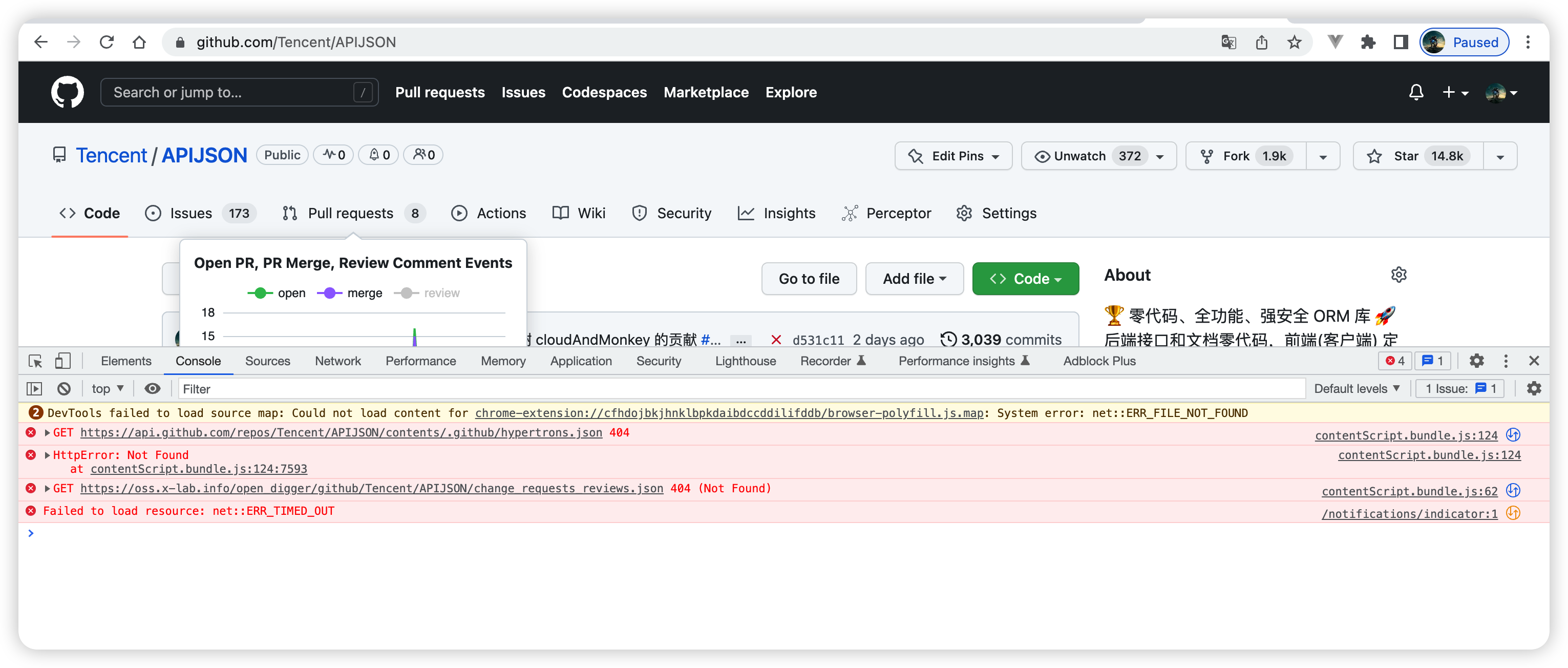Open the Default levels dropdown

pyautogui.click(x=1355, y=388)
